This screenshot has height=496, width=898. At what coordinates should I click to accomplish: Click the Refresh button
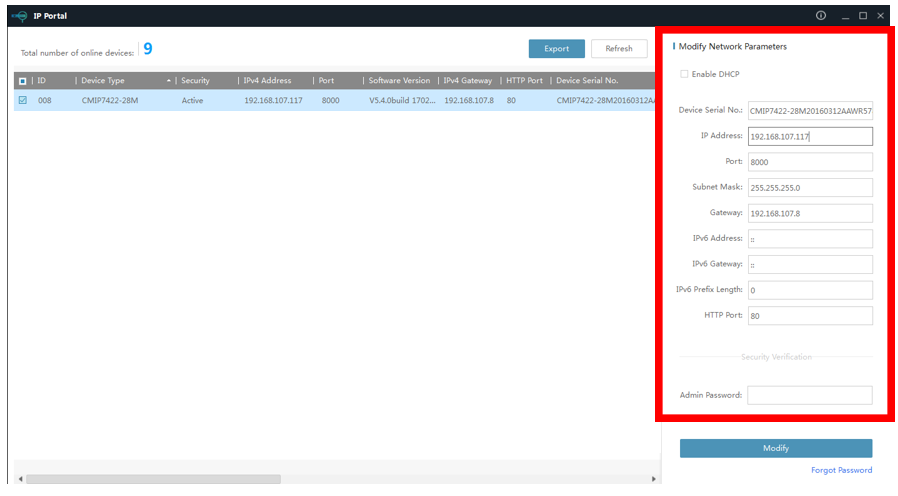tap(618, 48)
